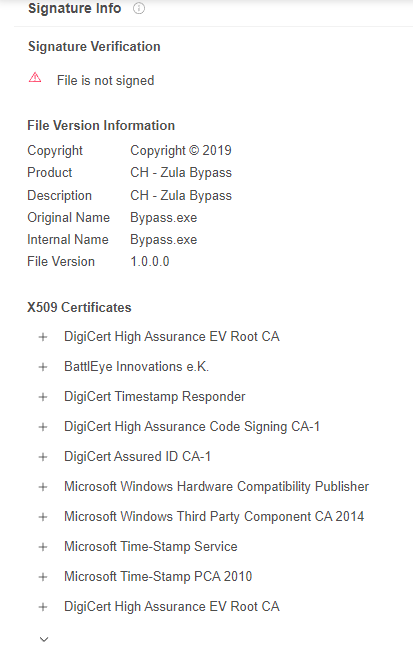
Task: Expand DigiCert Timestamp Responder certificate
Action: pyautogui.click(x=43, y=397)
